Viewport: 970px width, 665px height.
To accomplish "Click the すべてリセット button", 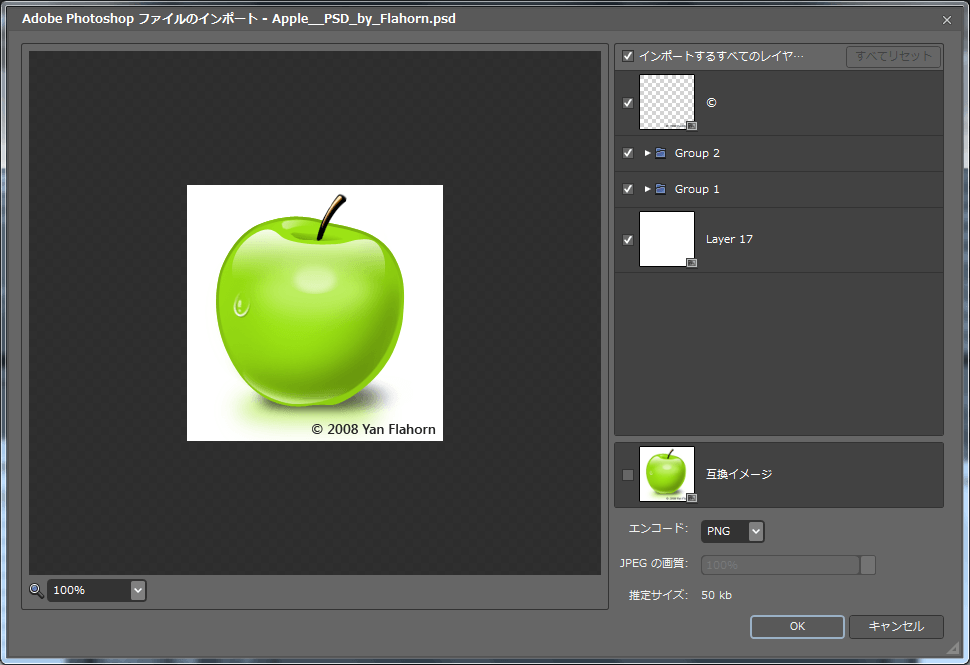I will 893,56.
